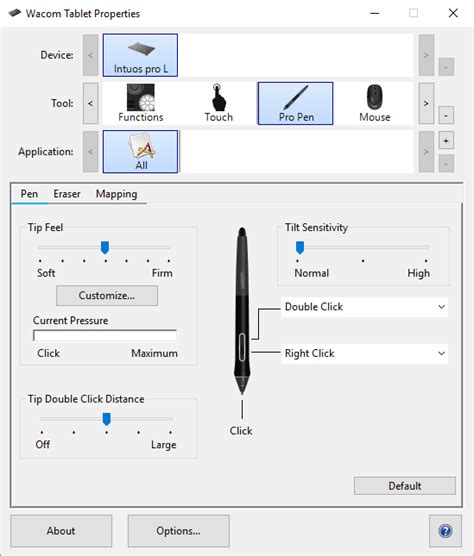Viewport: 474px width, 556px height.
Task: Click the Maximum label under Current Pressure
Action: click(x=154, y=353)
